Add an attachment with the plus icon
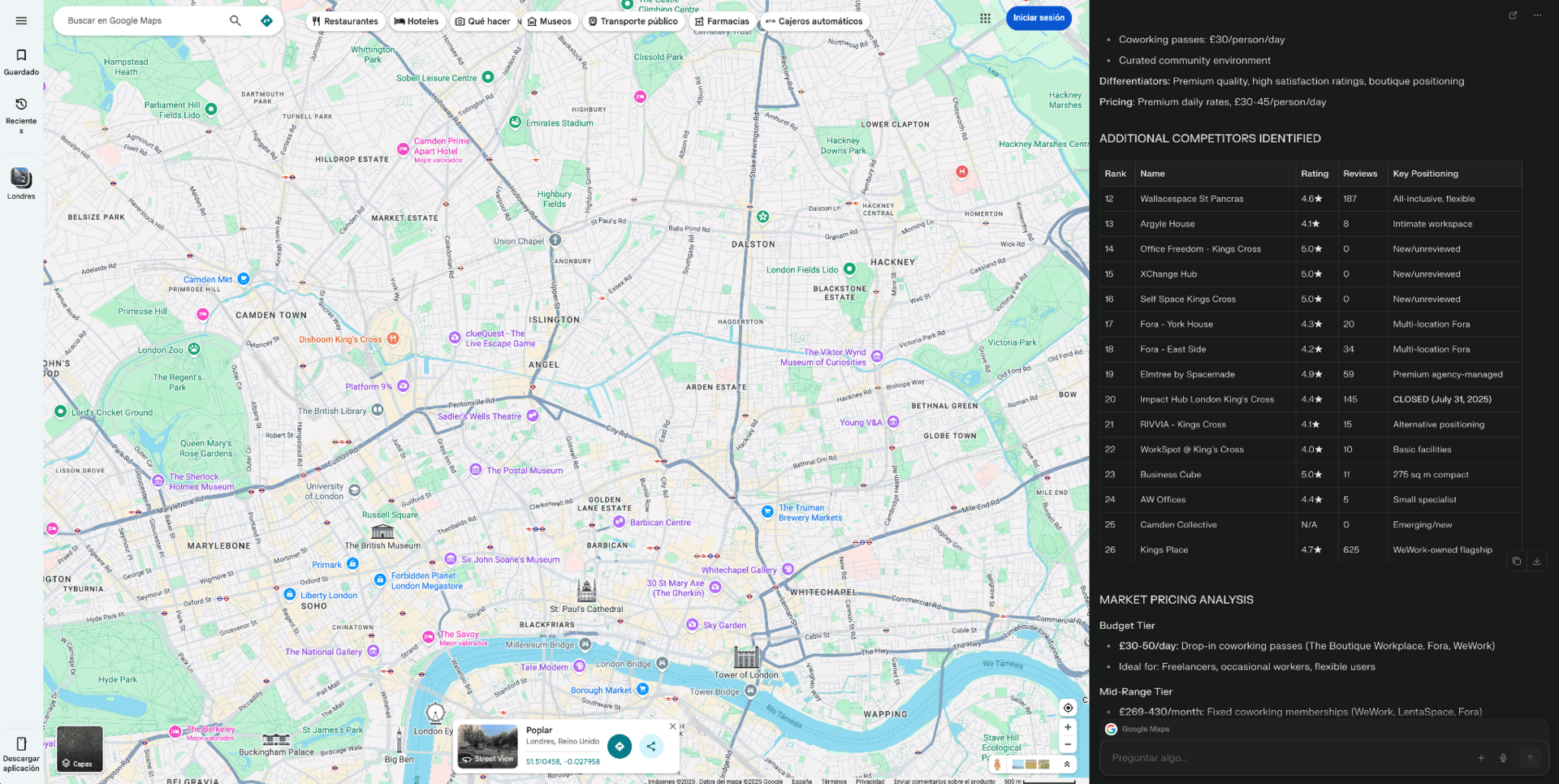 [1481, 758]
